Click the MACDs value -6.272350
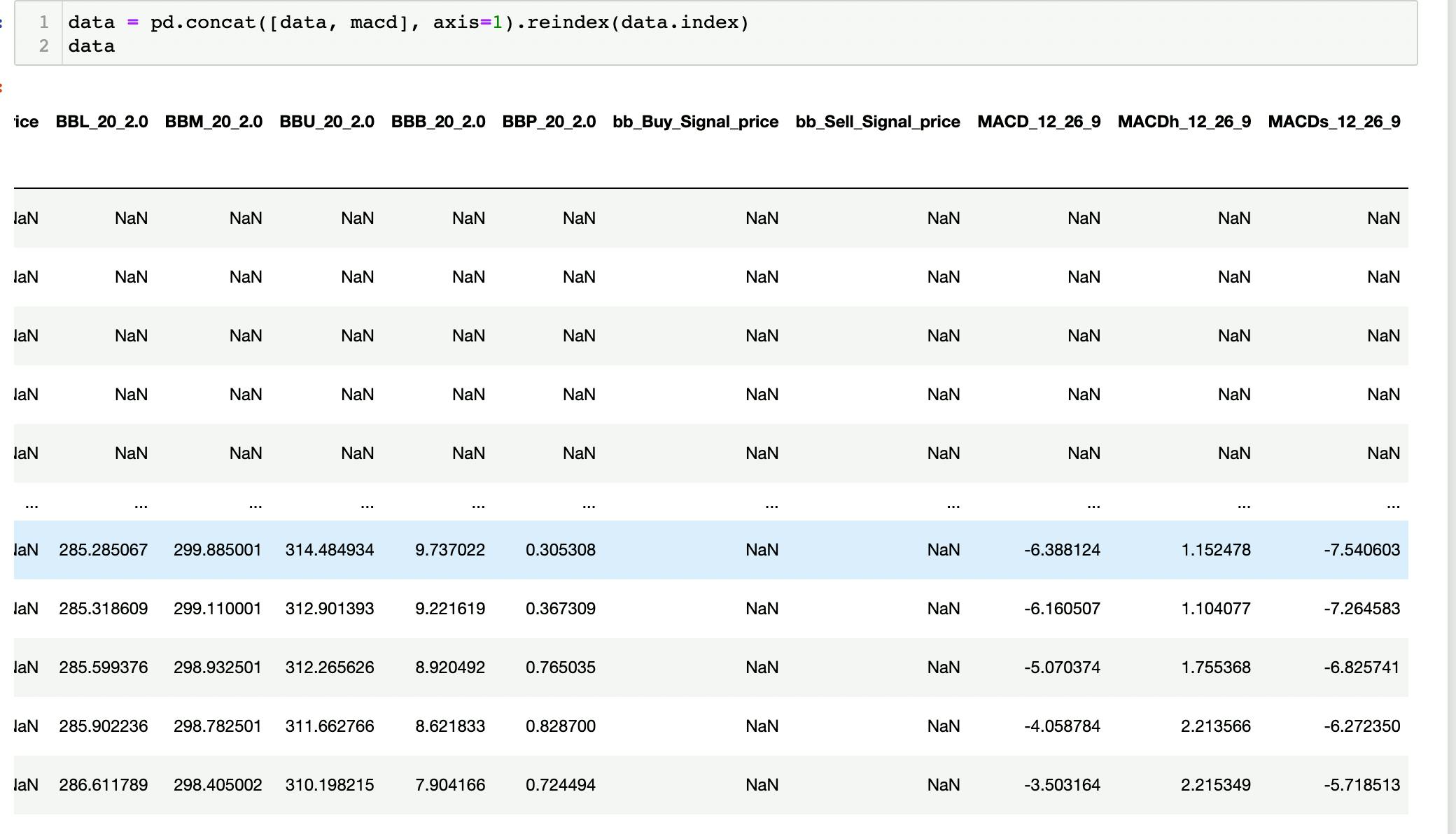 1362,726
